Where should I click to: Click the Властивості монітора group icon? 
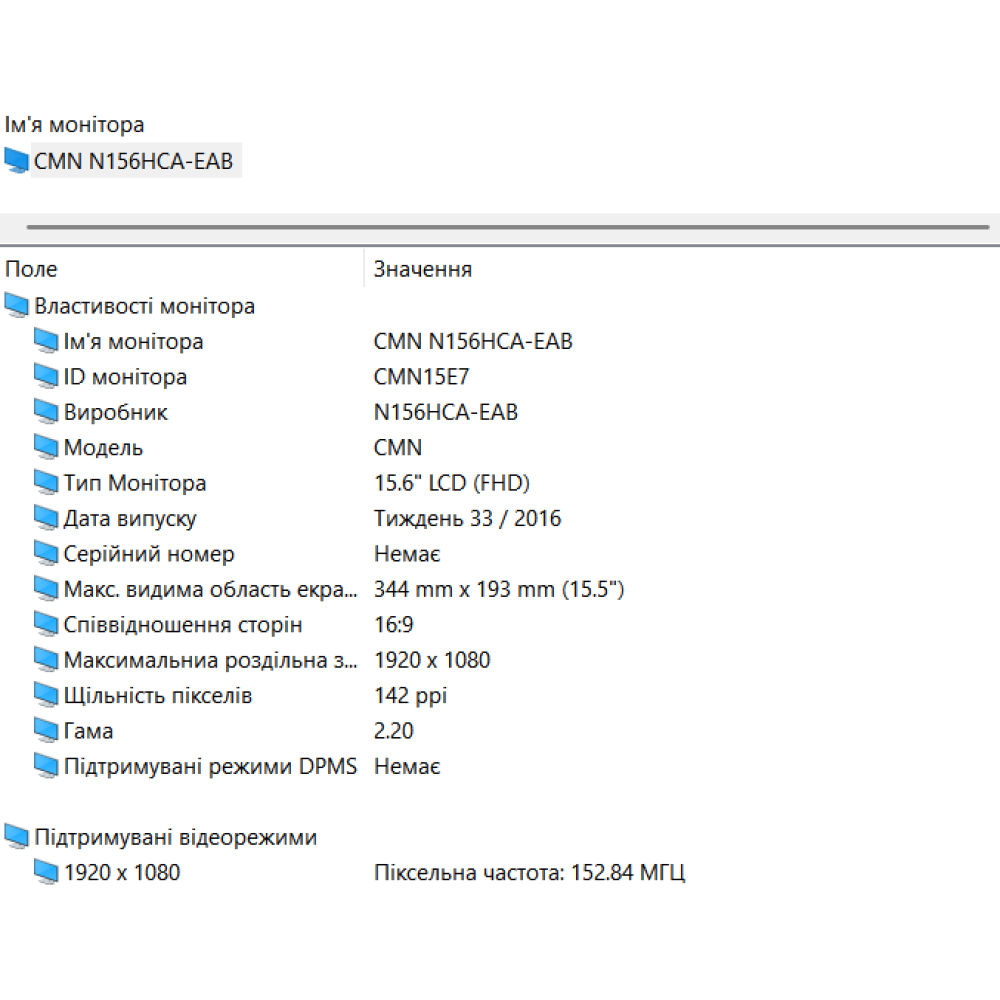[x=17, y=306]
